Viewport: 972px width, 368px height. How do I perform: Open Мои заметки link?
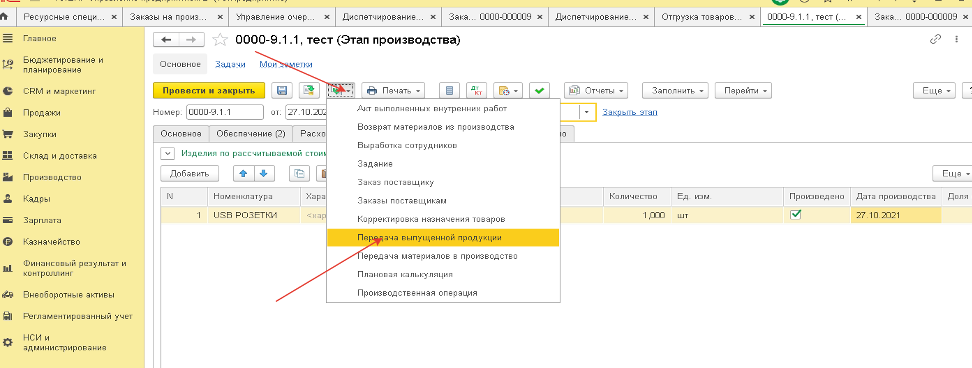coord(286,64)
